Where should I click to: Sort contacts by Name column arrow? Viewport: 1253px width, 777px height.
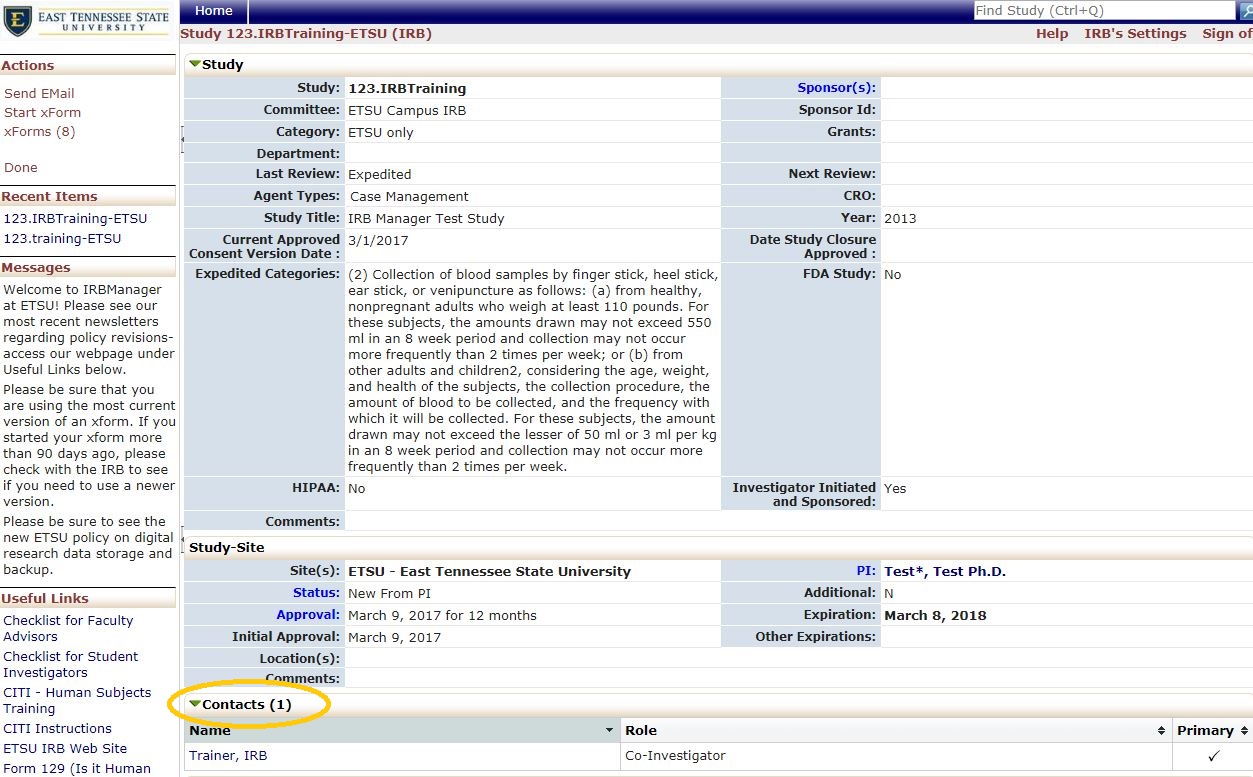click(x=610, y=731)
